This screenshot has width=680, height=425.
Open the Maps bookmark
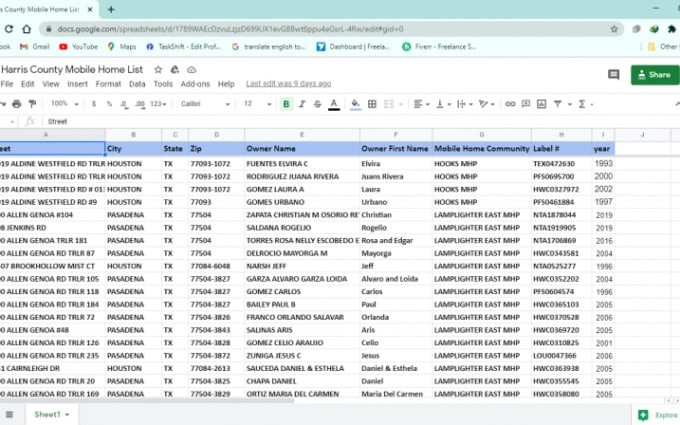click(122, 46)
